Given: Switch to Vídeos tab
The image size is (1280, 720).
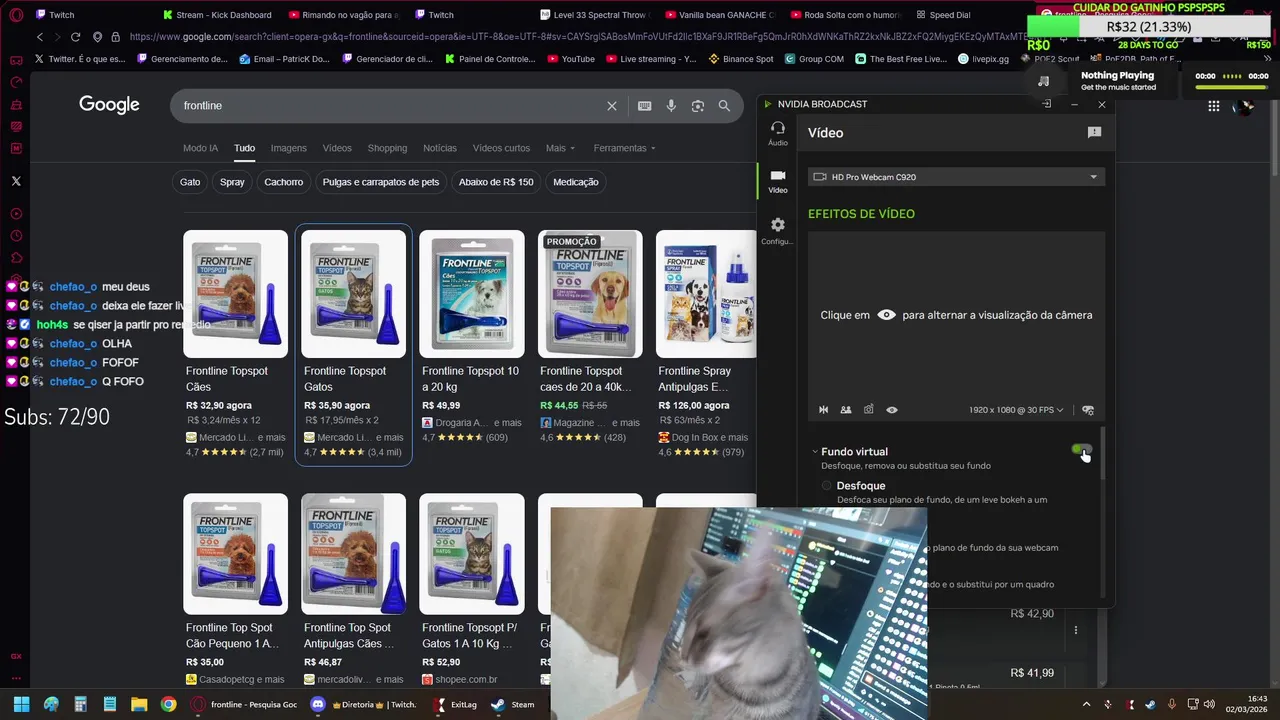Looking at the screenshot, I should (x=337, y=148).
